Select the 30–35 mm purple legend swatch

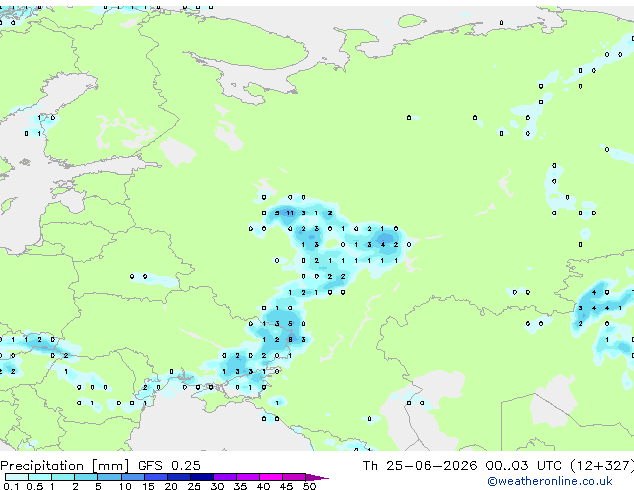click(225, 477)
